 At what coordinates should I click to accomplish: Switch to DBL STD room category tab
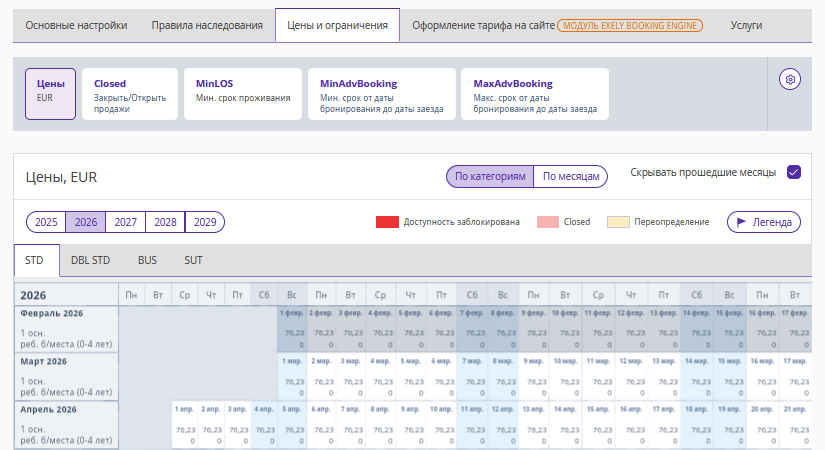pyautogui.click(x=90, y=260)
